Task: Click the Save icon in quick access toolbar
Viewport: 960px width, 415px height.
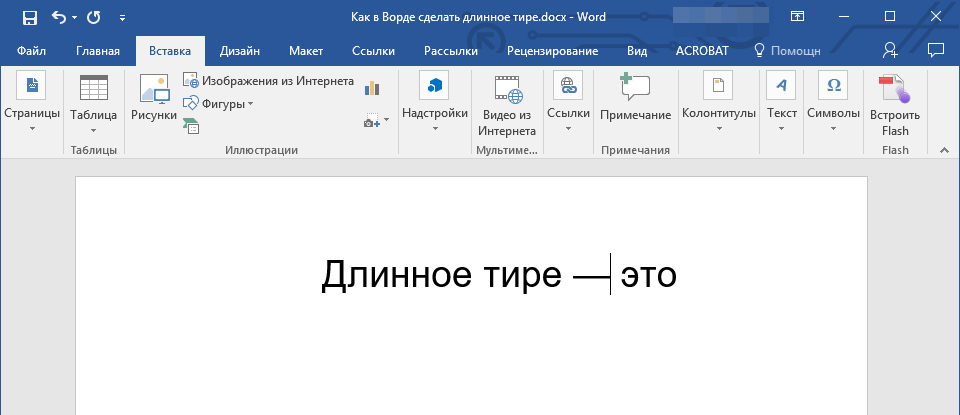Action: [x=29, y=17]
